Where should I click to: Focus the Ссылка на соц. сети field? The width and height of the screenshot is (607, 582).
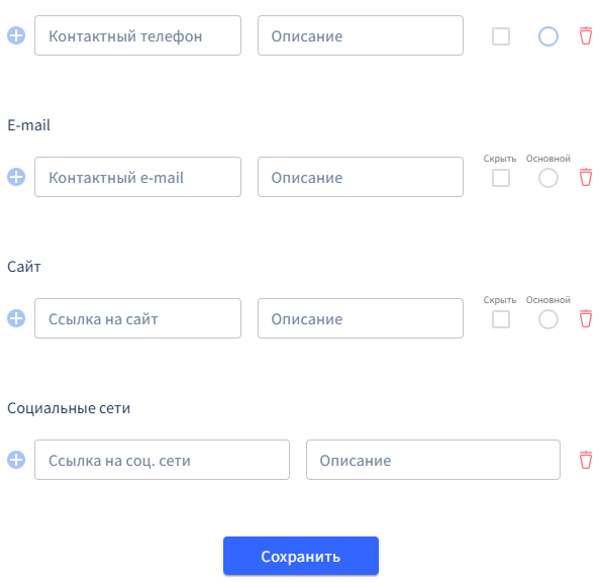pos(162,460)
